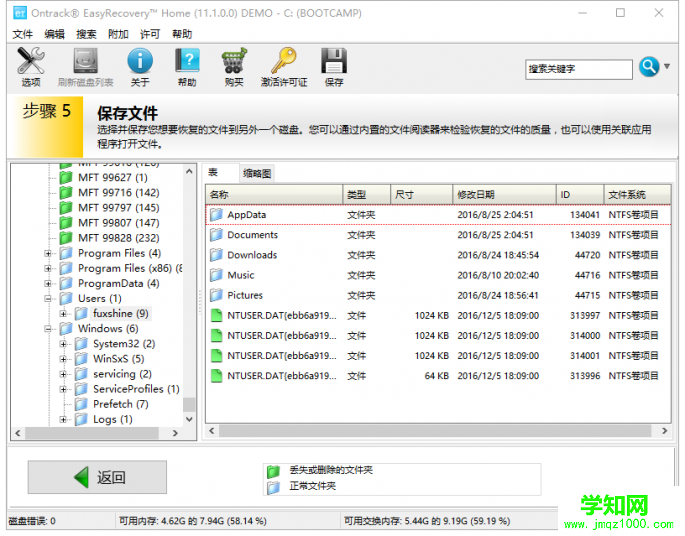
Task: Select Prefetch (7) folder in tree
Action: pos(121,404)
